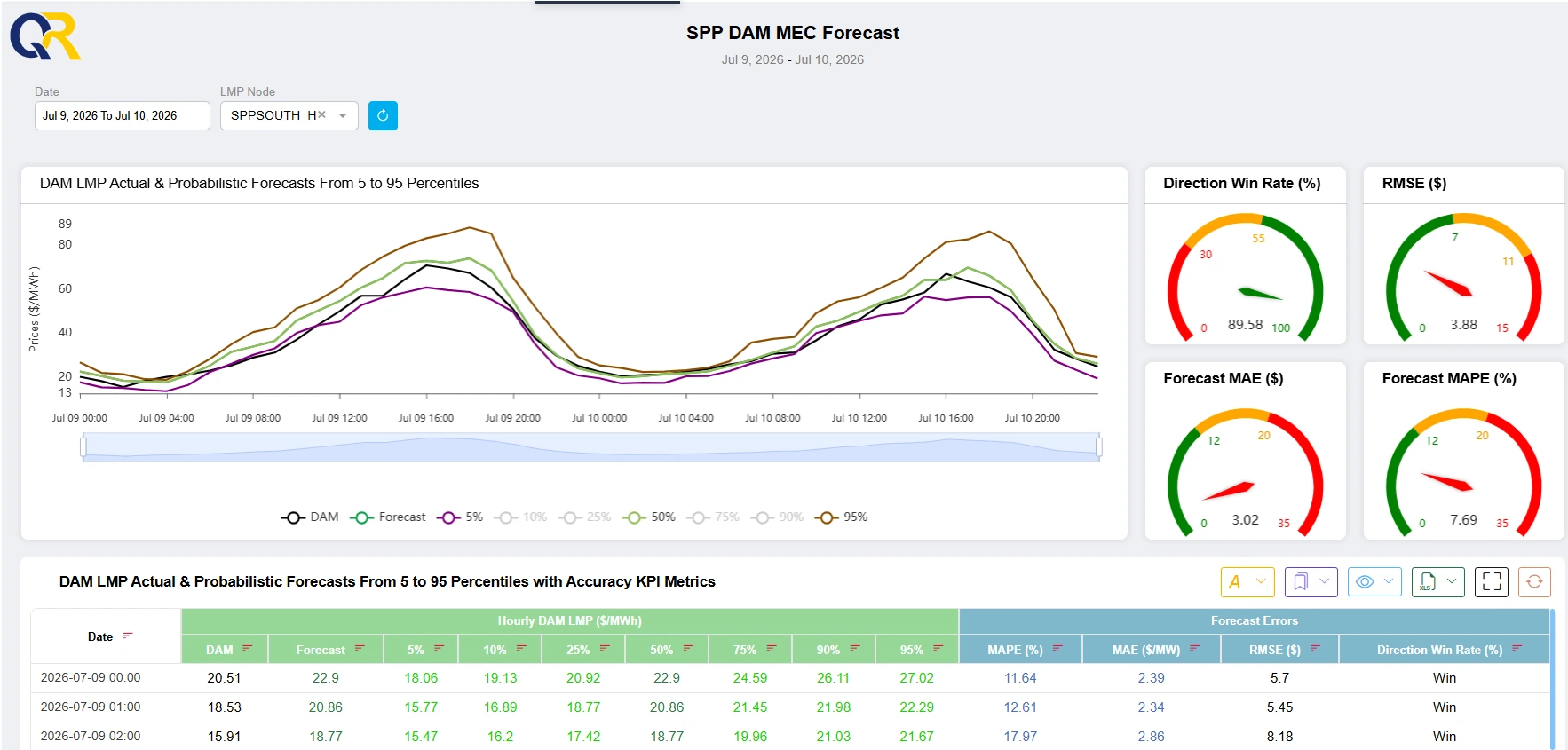
Task: Show the 25% series in chart legend
Action: tap(584, 517)
